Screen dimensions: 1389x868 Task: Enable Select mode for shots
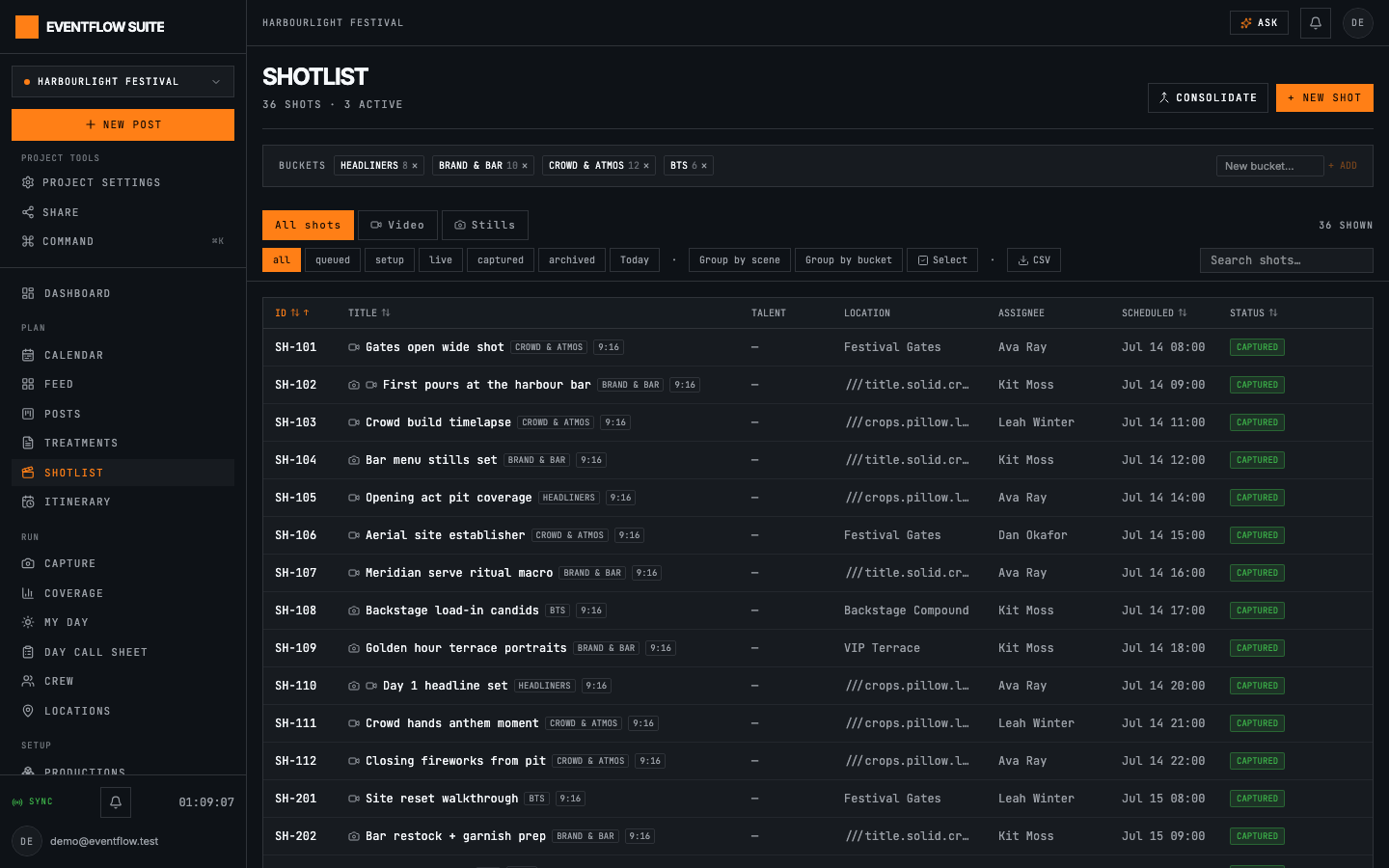tap(942, 260)
